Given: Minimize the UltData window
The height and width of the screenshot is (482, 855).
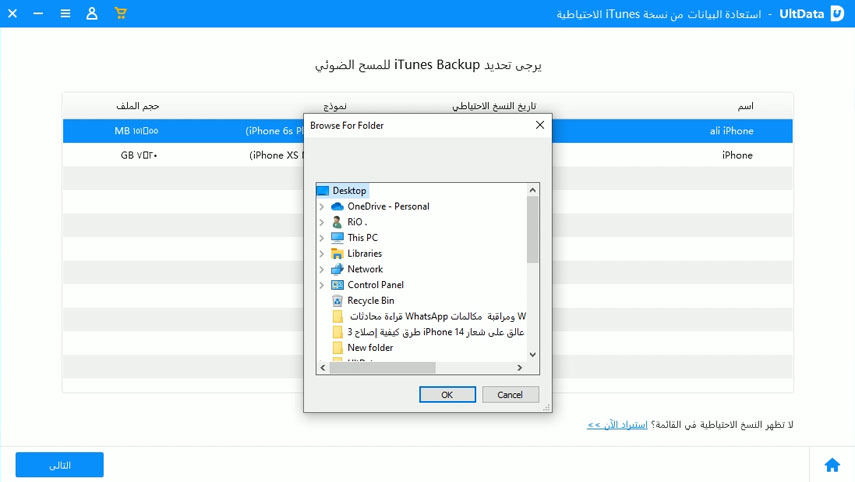Looking at the screenshot, I should click(38, 13).
